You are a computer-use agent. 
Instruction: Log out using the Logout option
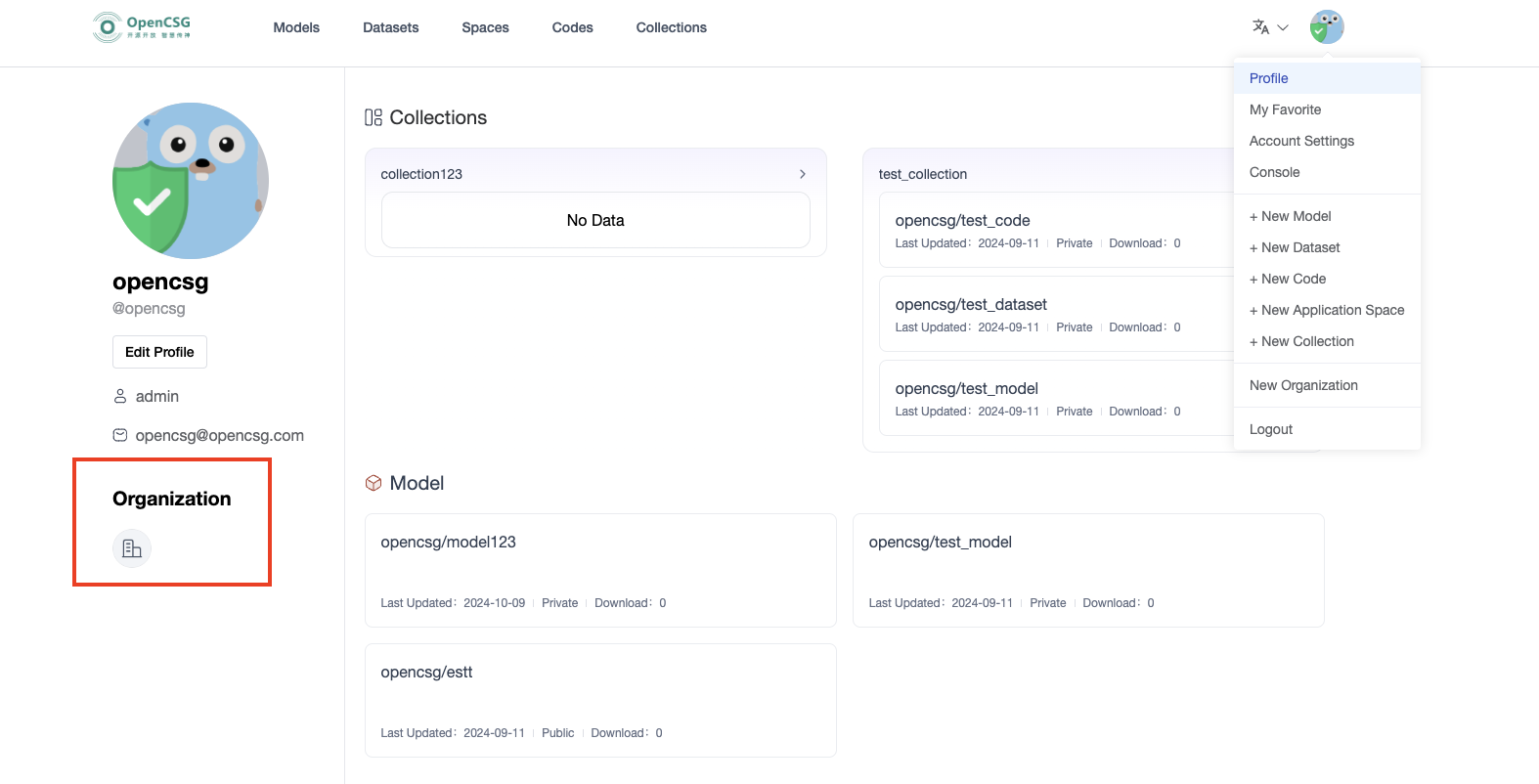(x=1270, y=429)
